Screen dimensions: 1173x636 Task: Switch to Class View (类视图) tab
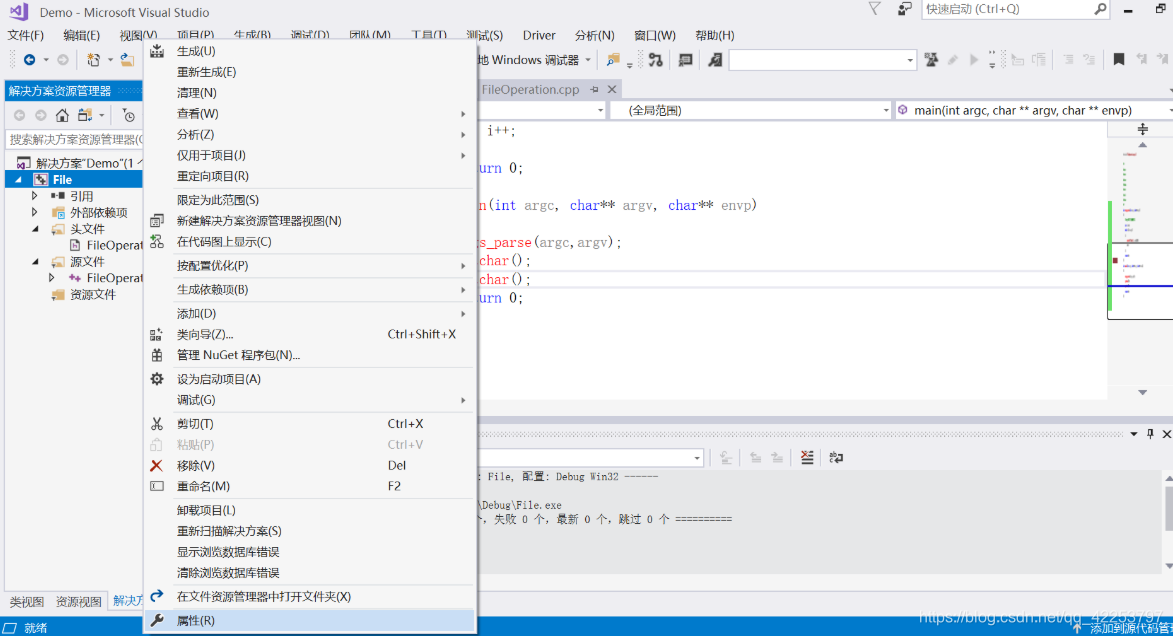tap(27, 602)
